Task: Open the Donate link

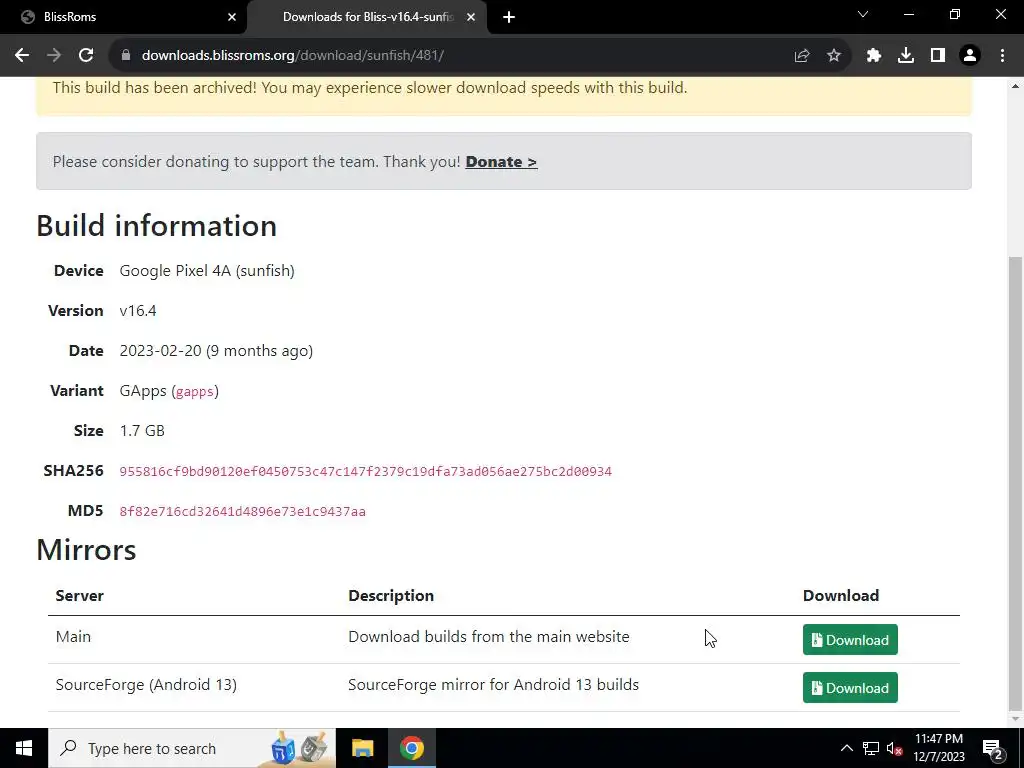Action: coord(501,161)
